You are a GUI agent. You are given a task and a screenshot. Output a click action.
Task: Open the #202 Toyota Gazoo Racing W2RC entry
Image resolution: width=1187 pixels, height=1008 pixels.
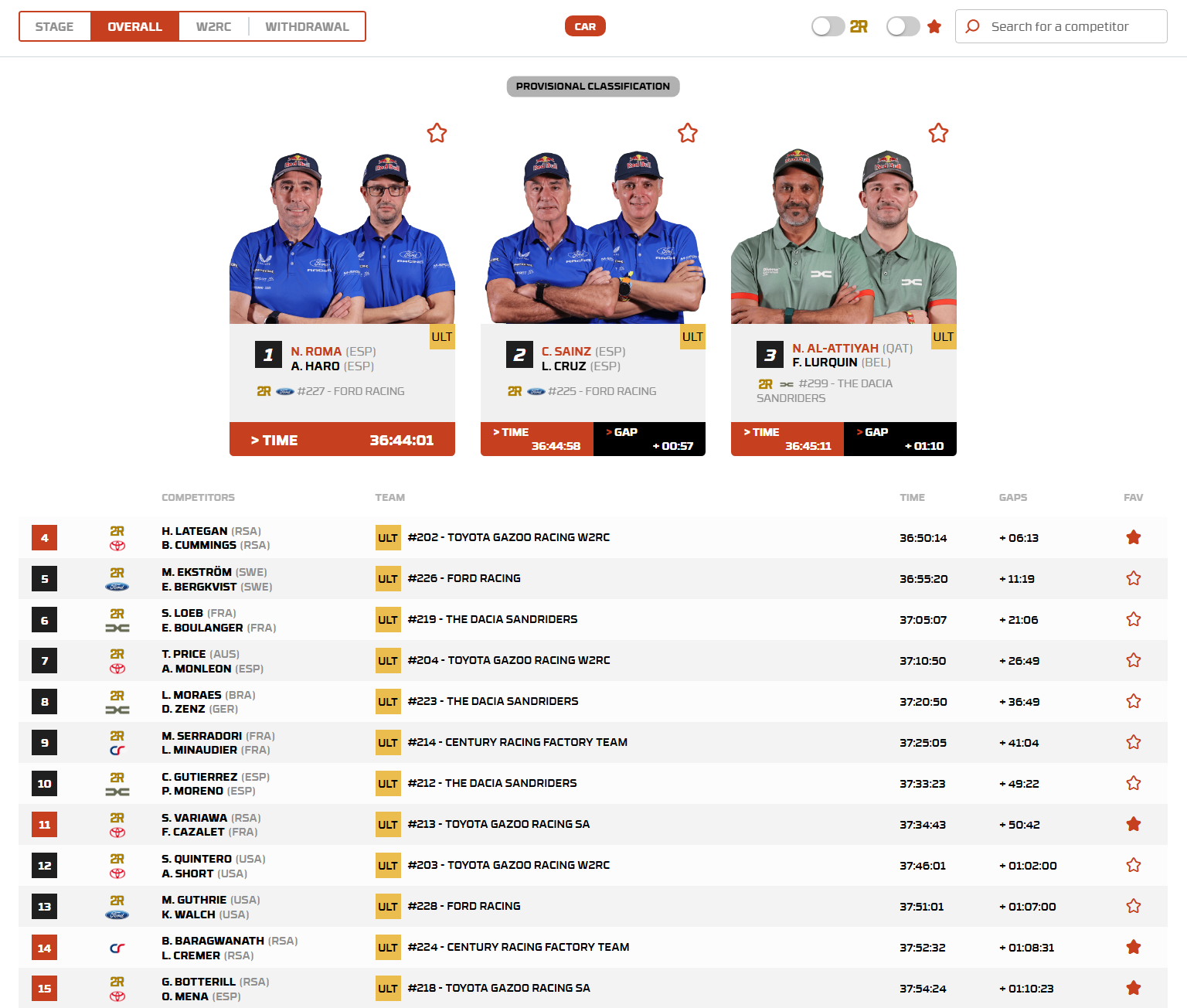tap(508, 537)
